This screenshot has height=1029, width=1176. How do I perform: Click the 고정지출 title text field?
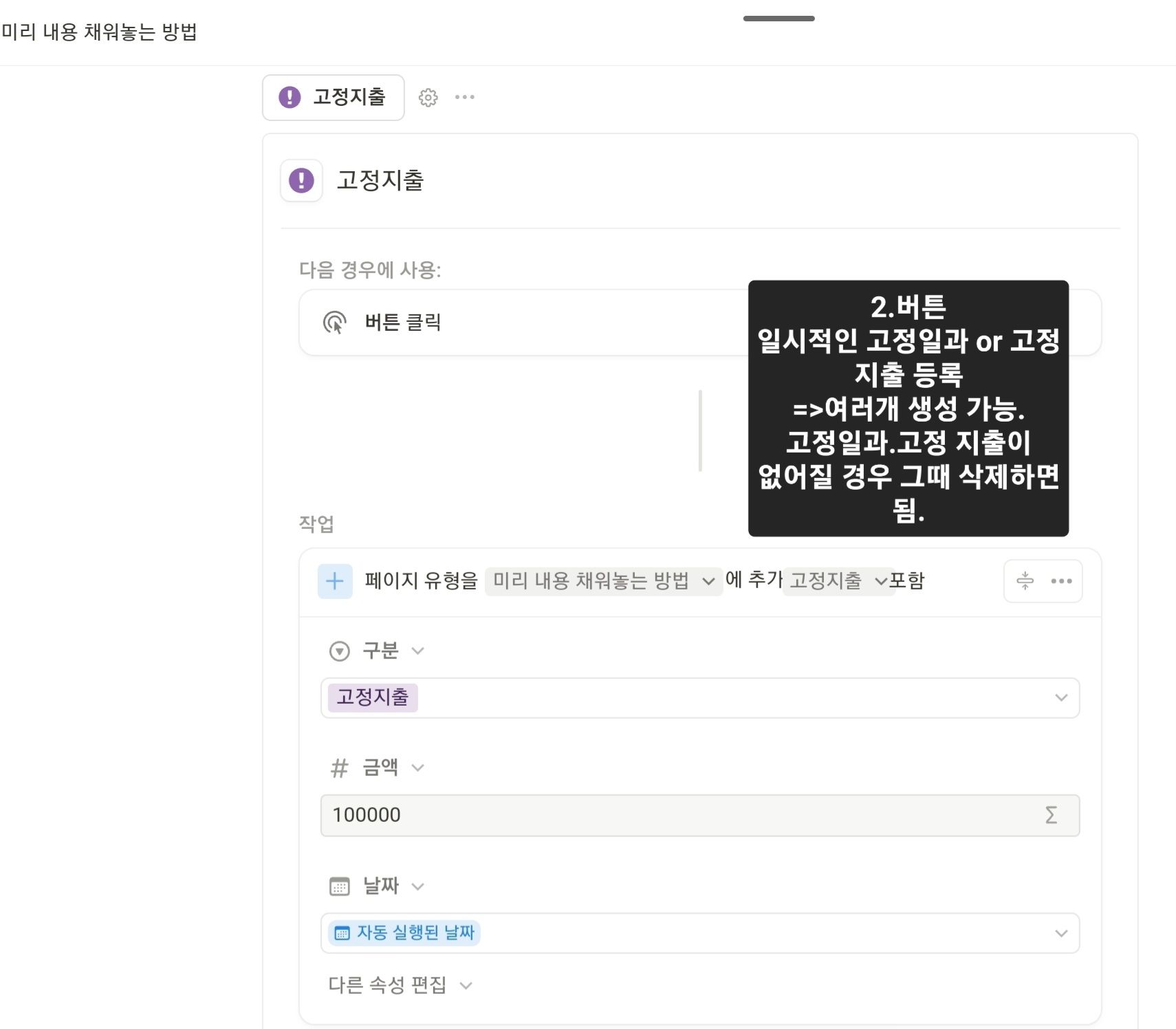coord(380,181)
